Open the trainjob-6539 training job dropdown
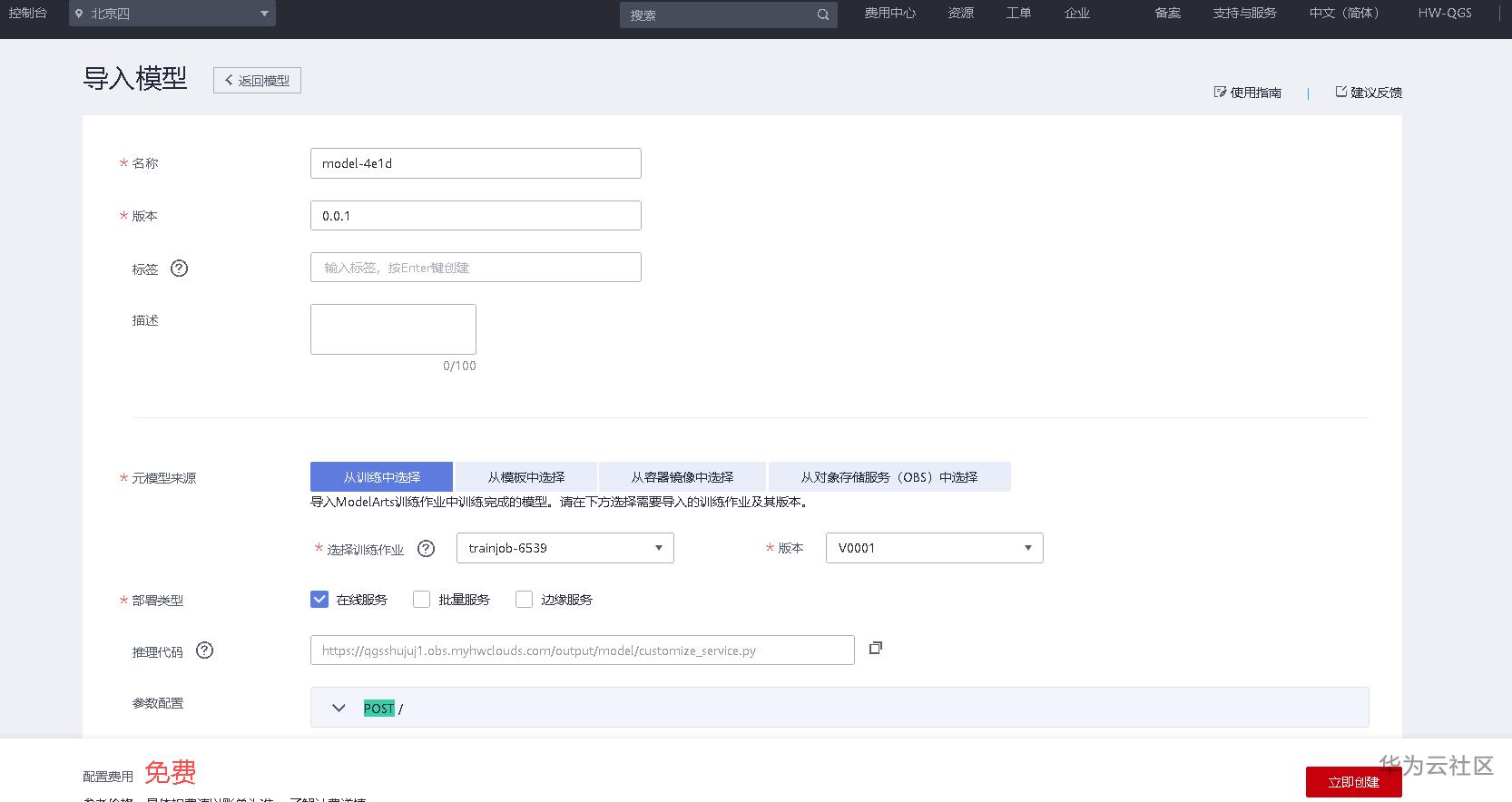 pos(565,548)
